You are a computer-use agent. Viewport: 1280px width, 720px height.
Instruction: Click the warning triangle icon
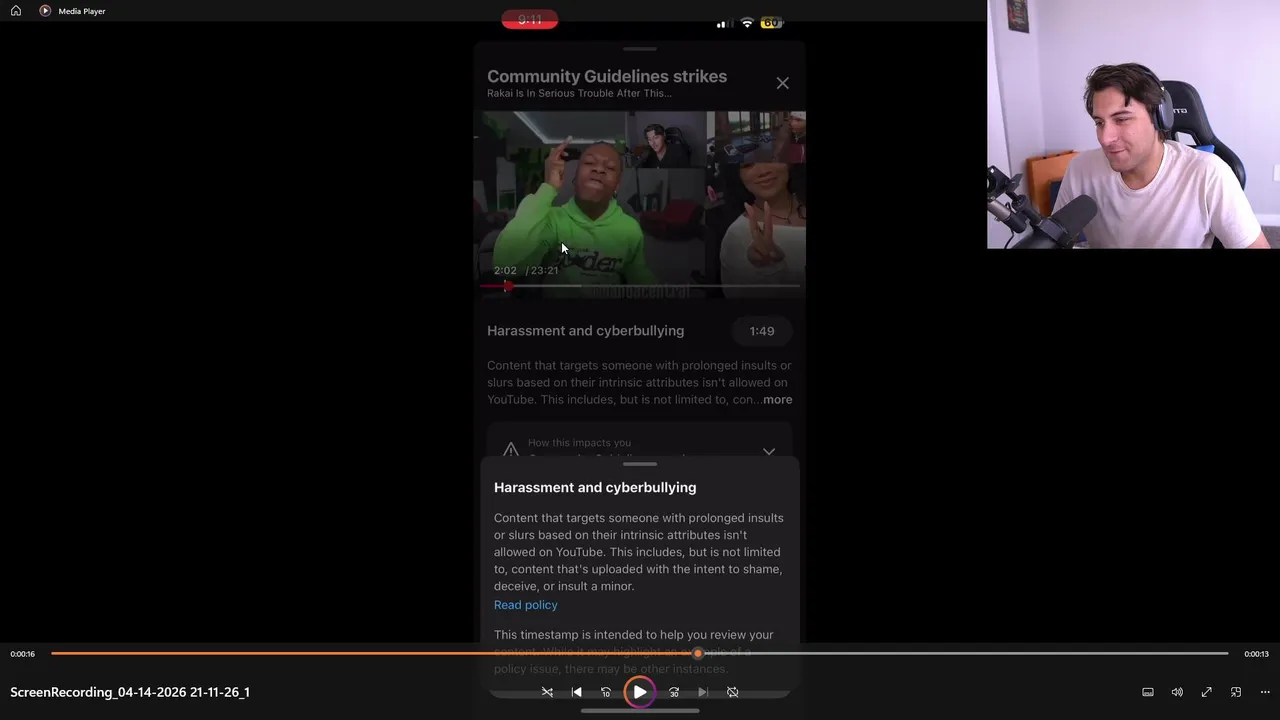click(x=511, y=450)
